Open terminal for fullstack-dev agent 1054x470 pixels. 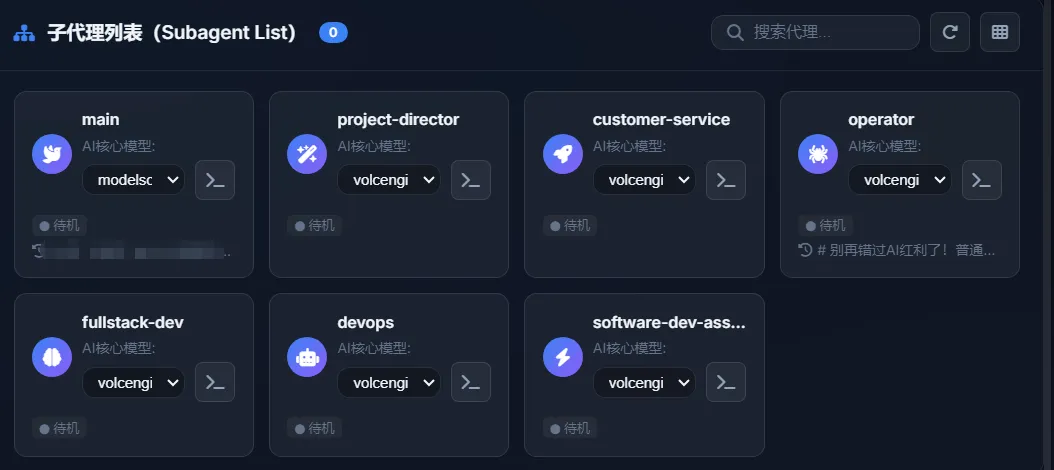[215, 382]
